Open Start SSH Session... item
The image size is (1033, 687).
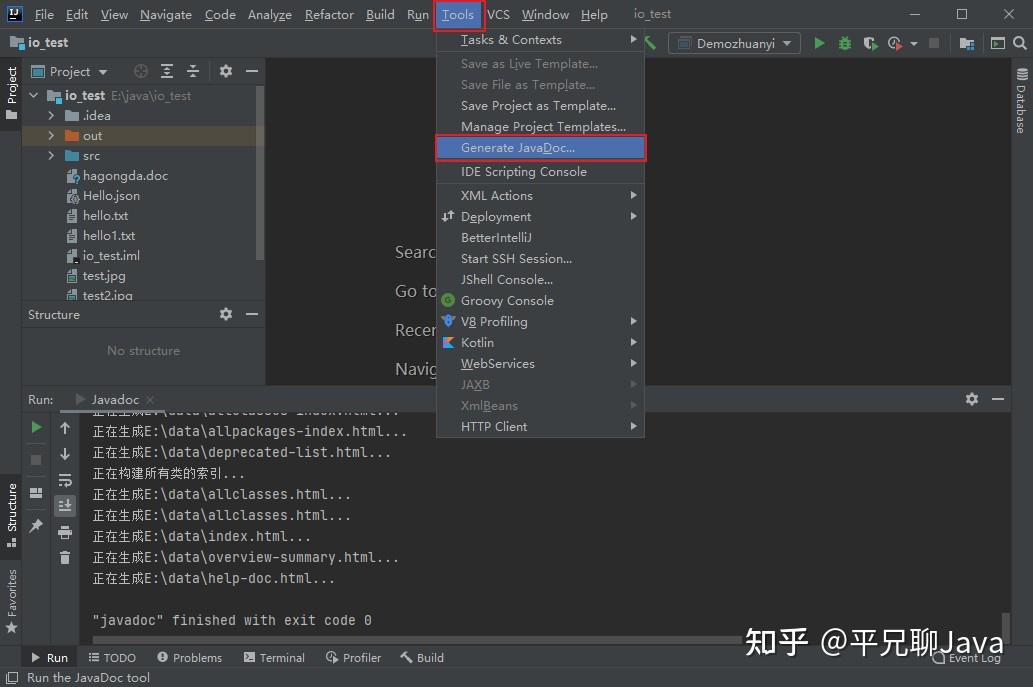click(x=540, y=258)
